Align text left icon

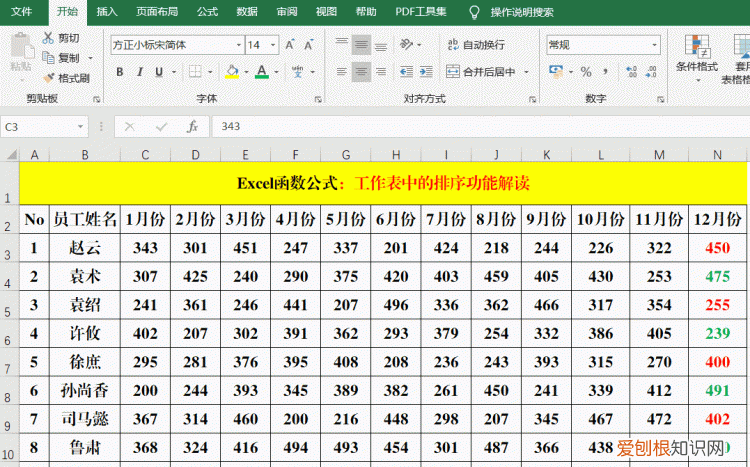pyautogui.click(x=342, y=72)
